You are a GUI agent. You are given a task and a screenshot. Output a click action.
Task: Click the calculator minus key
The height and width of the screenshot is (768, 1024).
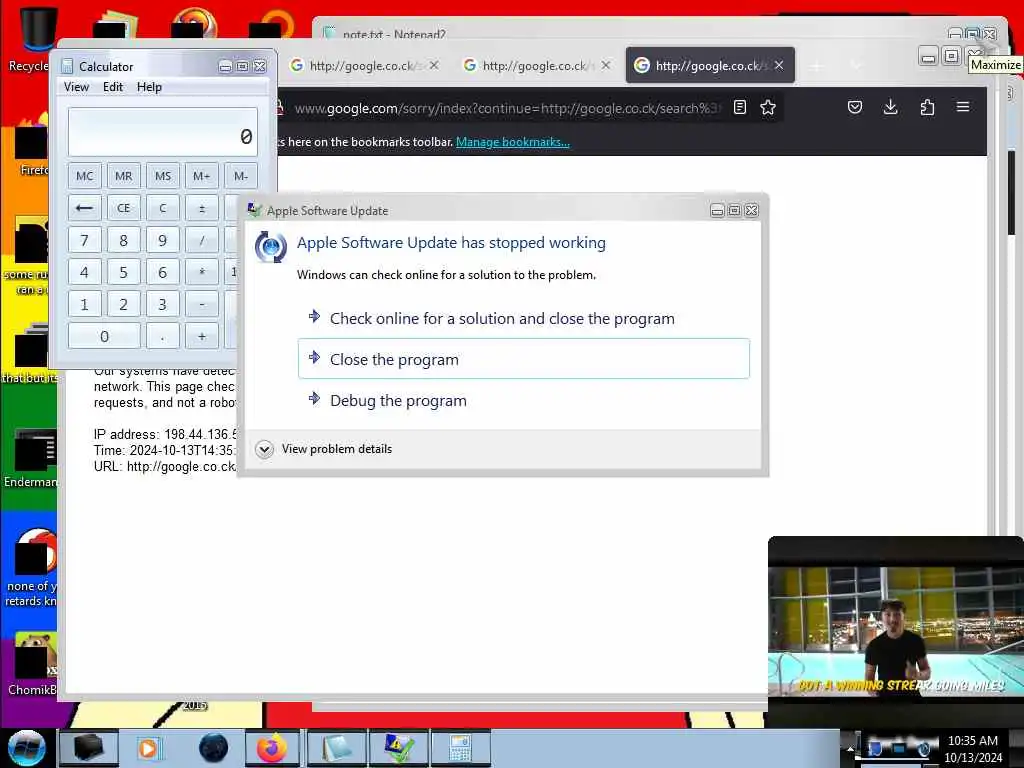[x=202, y=304]
